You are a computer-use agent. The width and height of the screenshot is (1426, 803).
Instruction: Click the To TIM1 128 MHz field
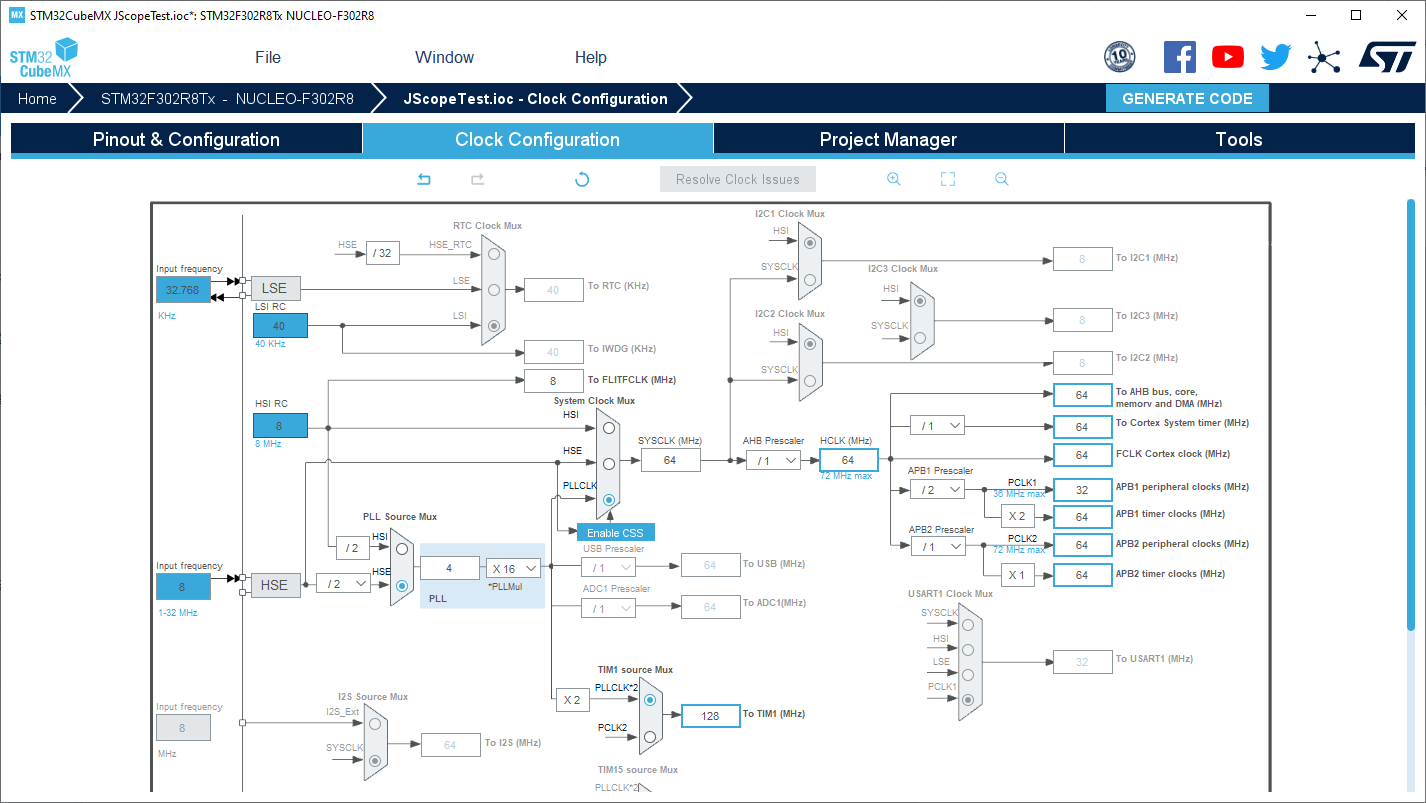710,716
